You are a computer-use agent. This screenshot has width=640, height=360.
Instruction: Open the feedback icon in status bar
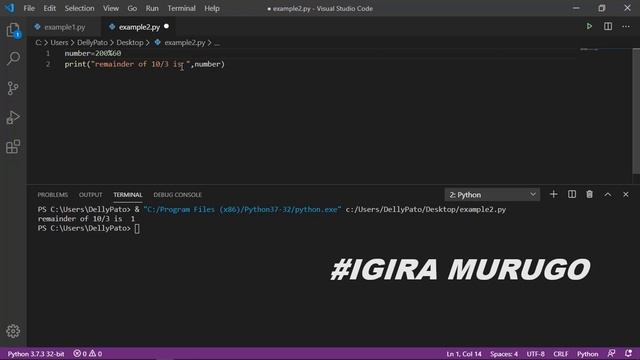pos(611,353)
